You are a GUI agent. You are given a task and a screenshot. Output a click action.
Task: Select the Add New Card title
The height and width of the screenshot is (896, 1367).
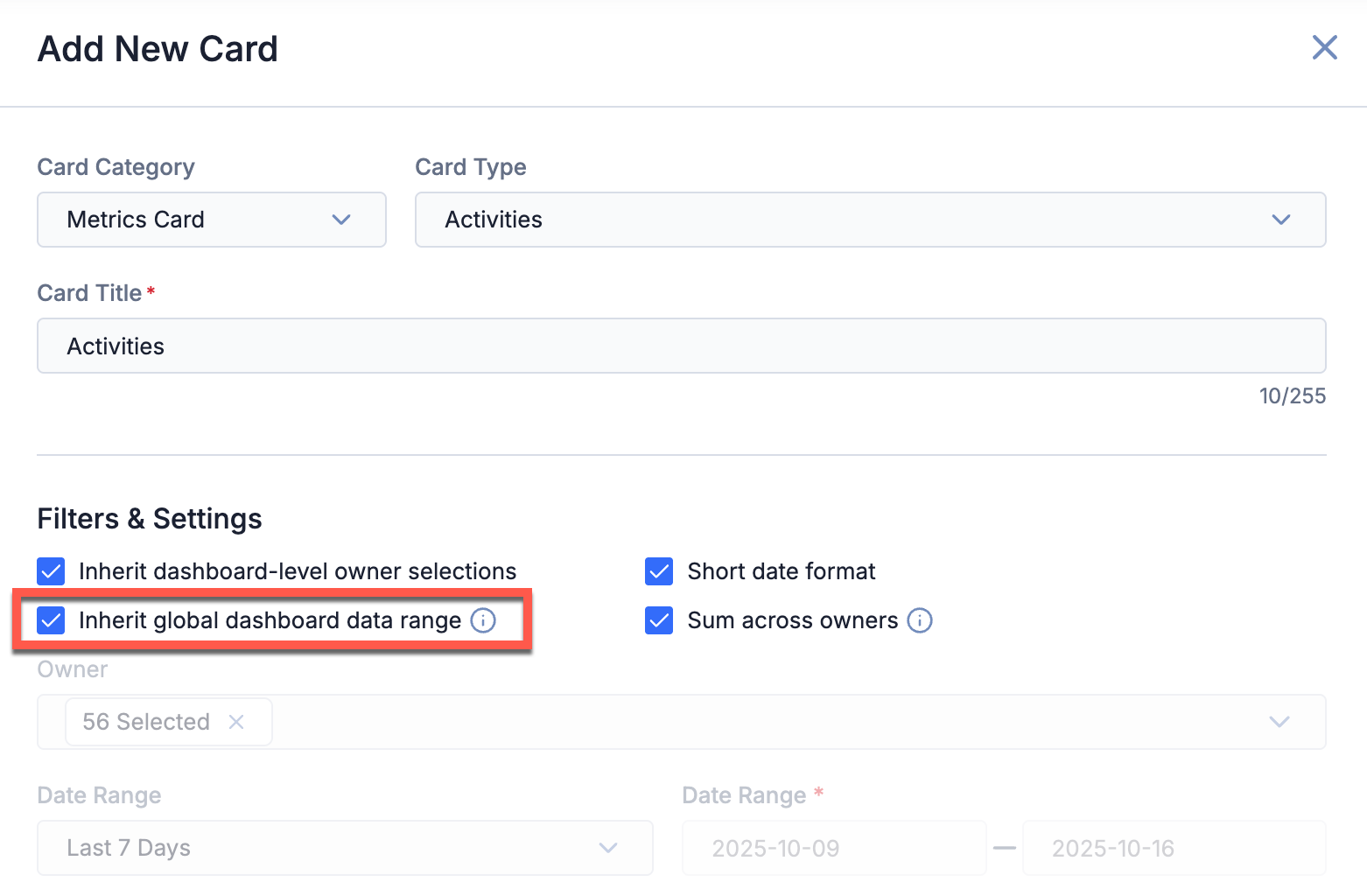157,49
